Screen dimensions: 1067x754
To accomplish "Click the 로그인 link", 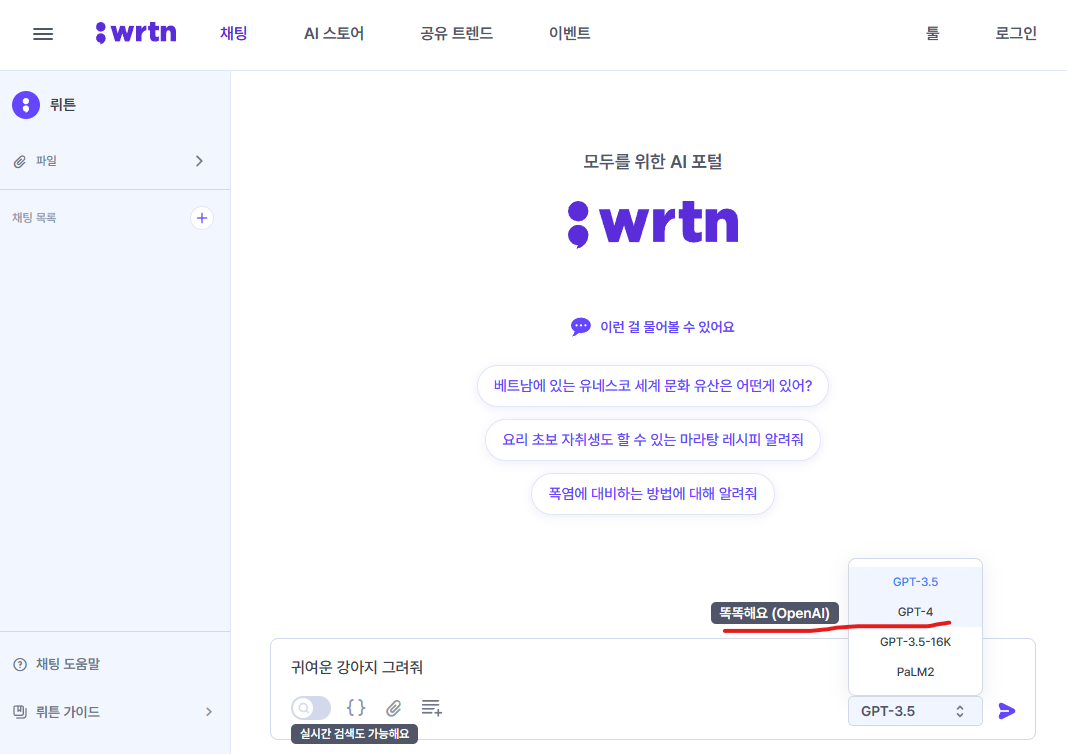I will (x=1015, y=33).
